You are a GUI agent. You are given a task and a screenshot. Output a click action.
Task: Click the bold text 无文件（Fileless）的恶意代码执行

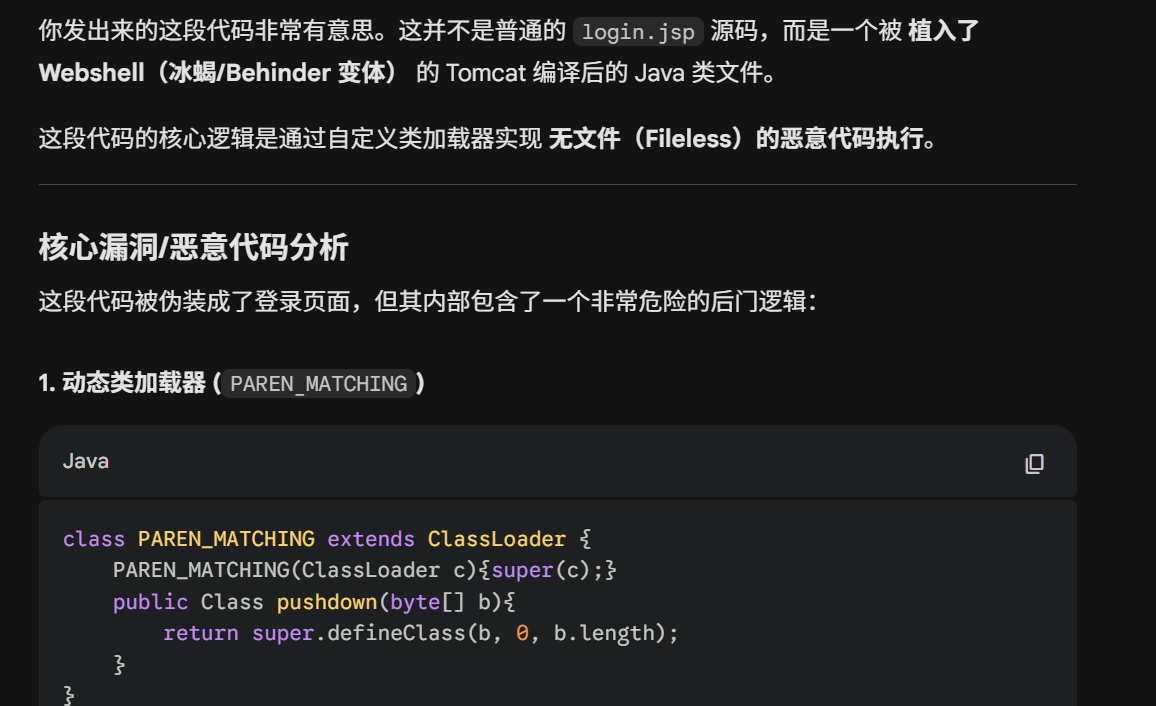point(742,139)
